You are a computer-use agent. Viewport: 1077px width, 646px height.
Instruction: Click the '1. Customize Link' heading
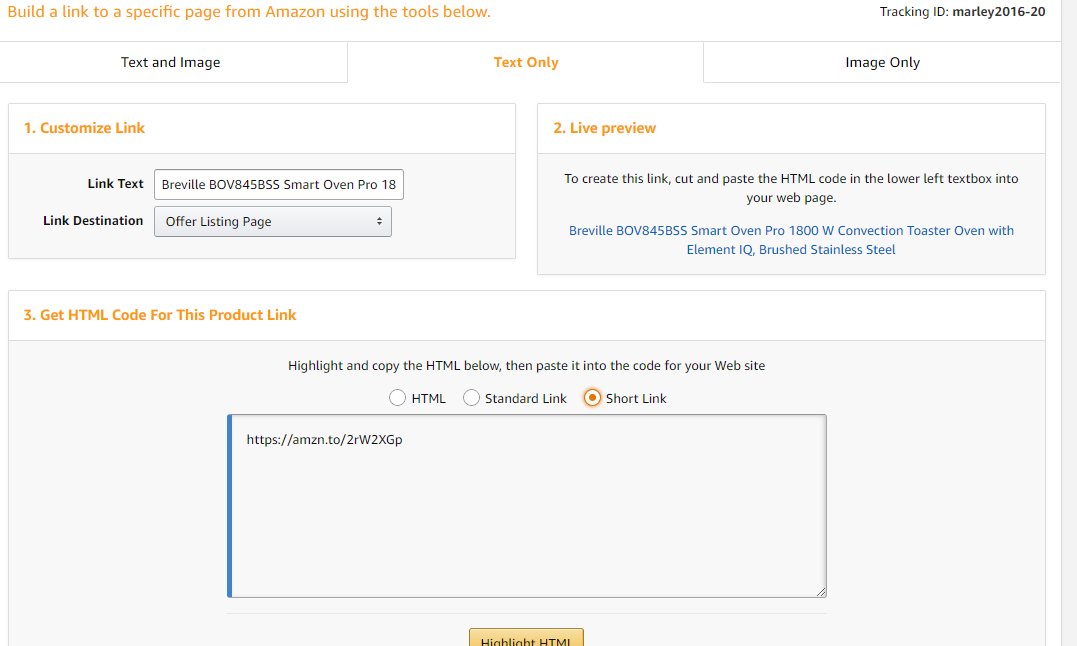click(x=84, y=128)
